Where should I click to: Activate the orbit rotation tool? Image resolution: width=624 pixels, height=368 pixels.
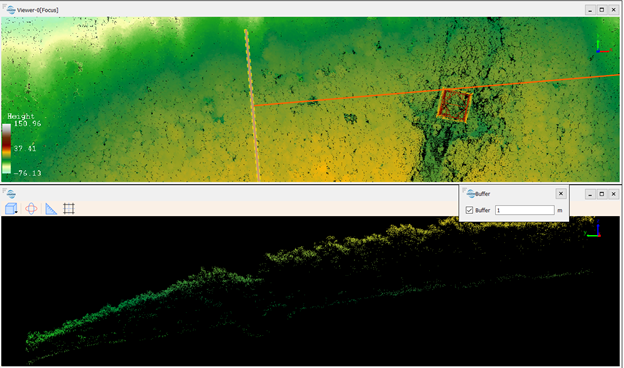click(31, 208)
